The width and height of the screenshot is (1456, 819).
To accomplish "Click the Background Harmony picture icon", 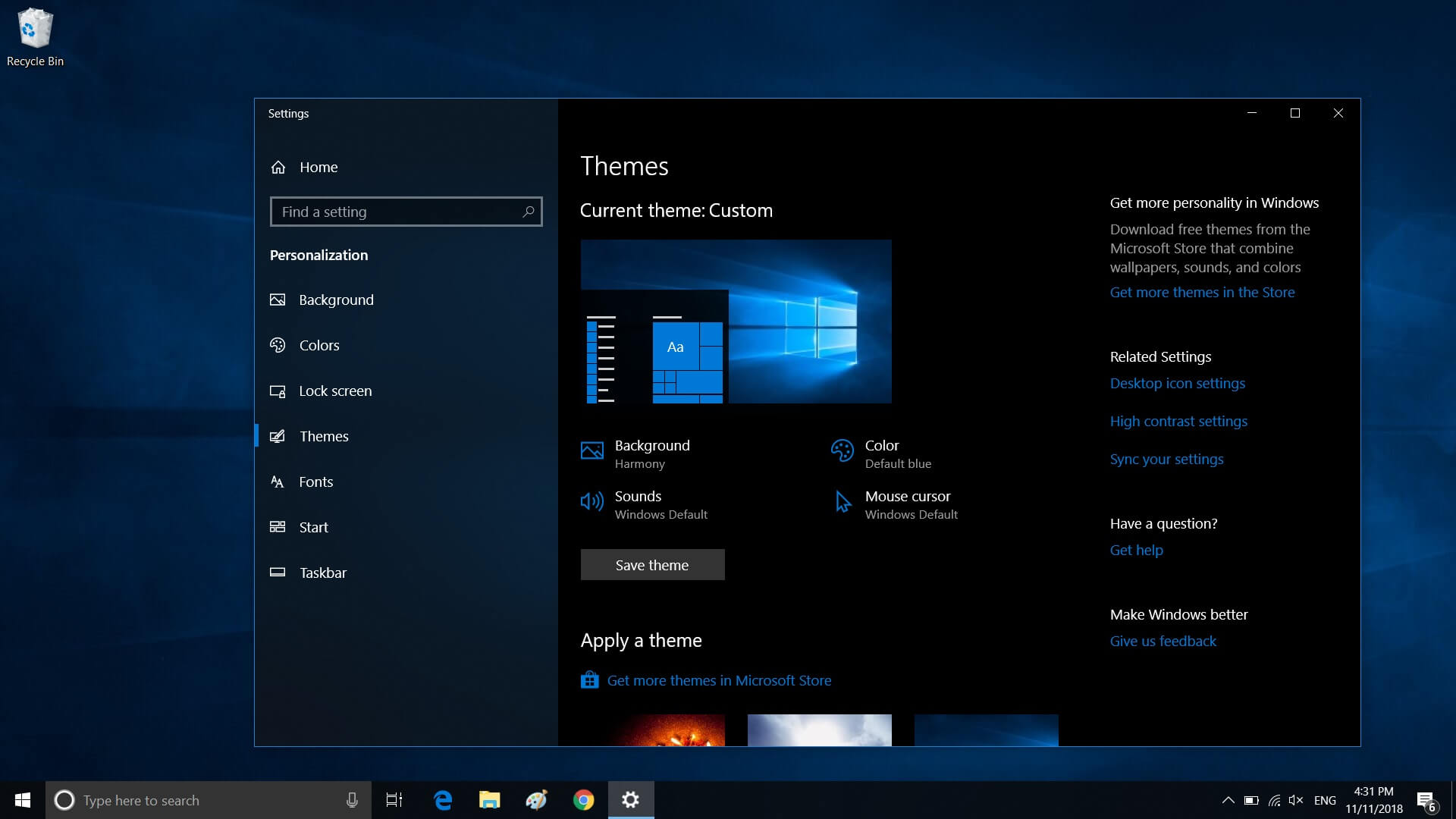I will (592, 450).
